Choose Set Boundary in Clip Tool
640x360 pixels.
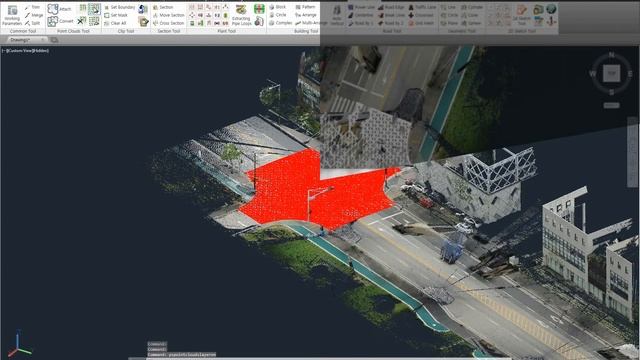point(120,7)
